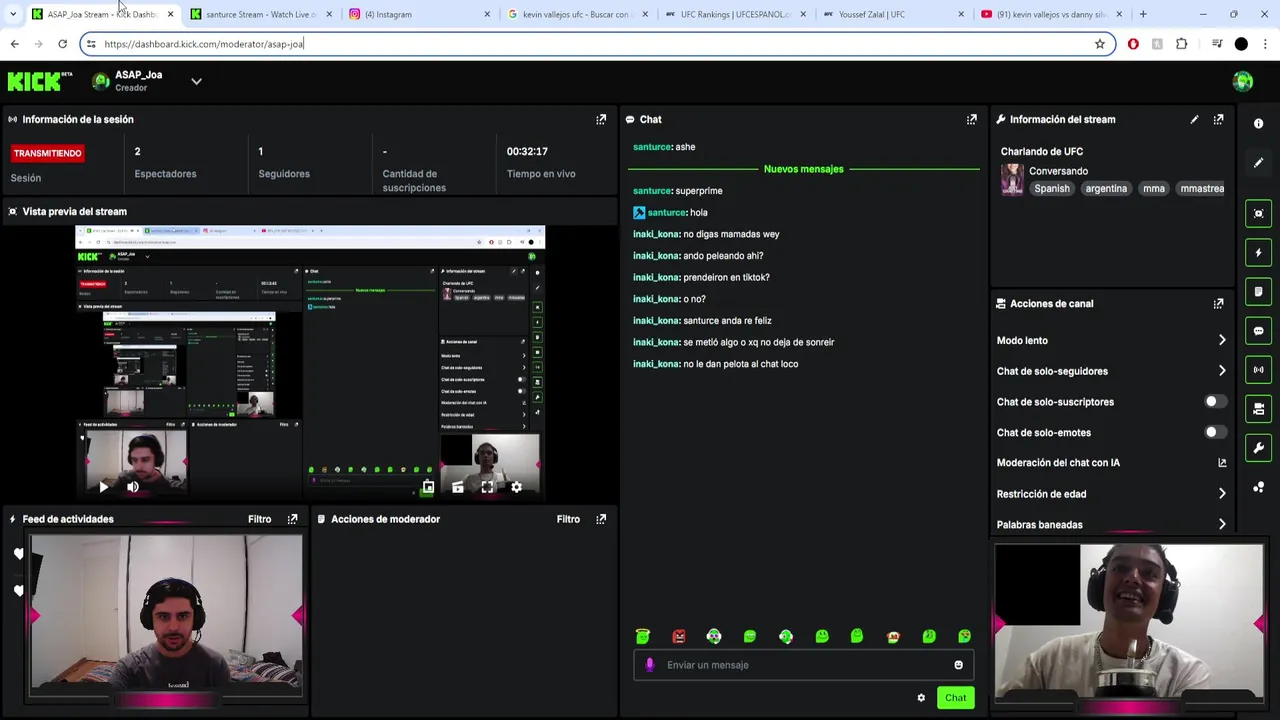Select the Spanish tag
This screenshot has width=1280, height=720.
pyautogui.click(x=1052, y=188)
